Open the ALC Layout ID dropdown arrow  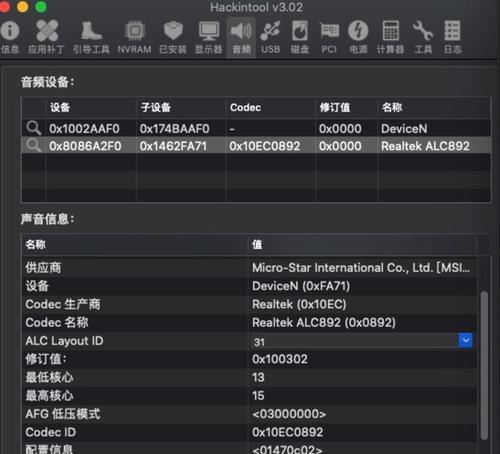[x=465, y=341]
